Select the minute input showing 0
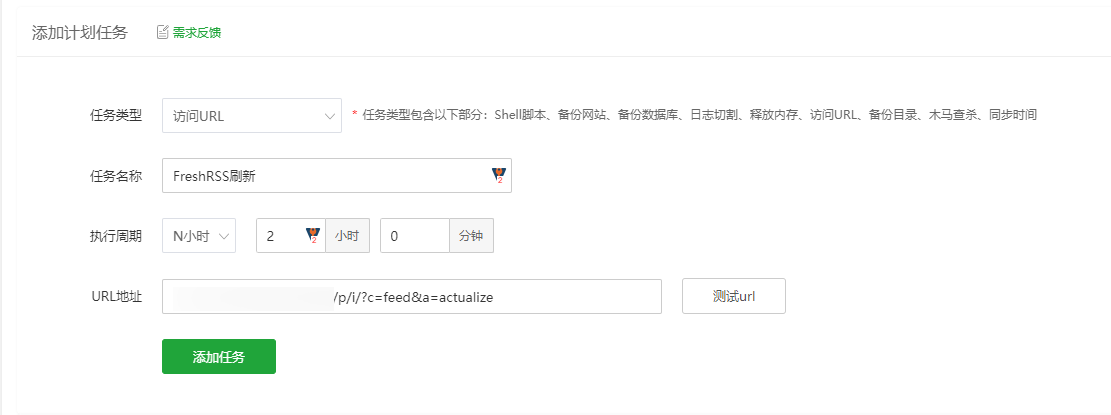Image resolution: width=1111 pixels, height=415 pixels. [414, 236]
